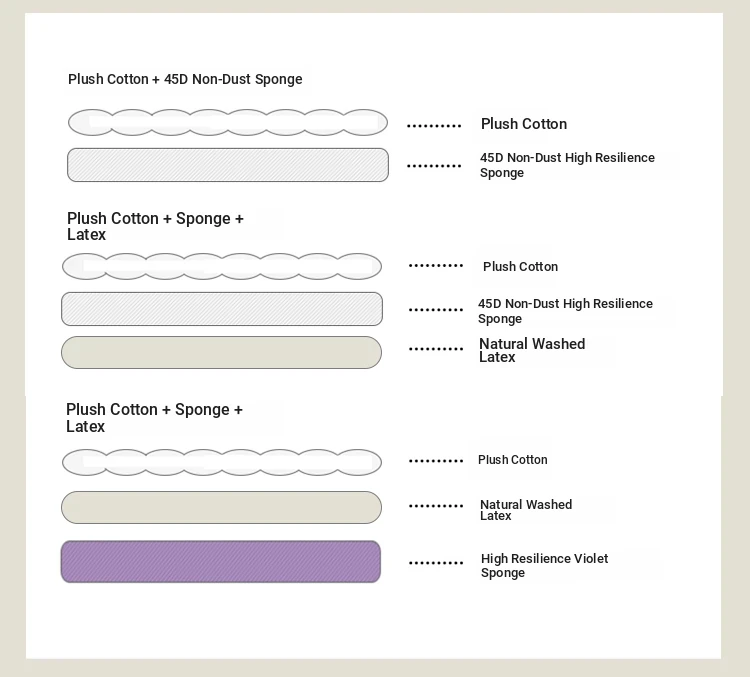Click the purple violet sponge bar
This screenshot has height=677, width=750.
221,562
